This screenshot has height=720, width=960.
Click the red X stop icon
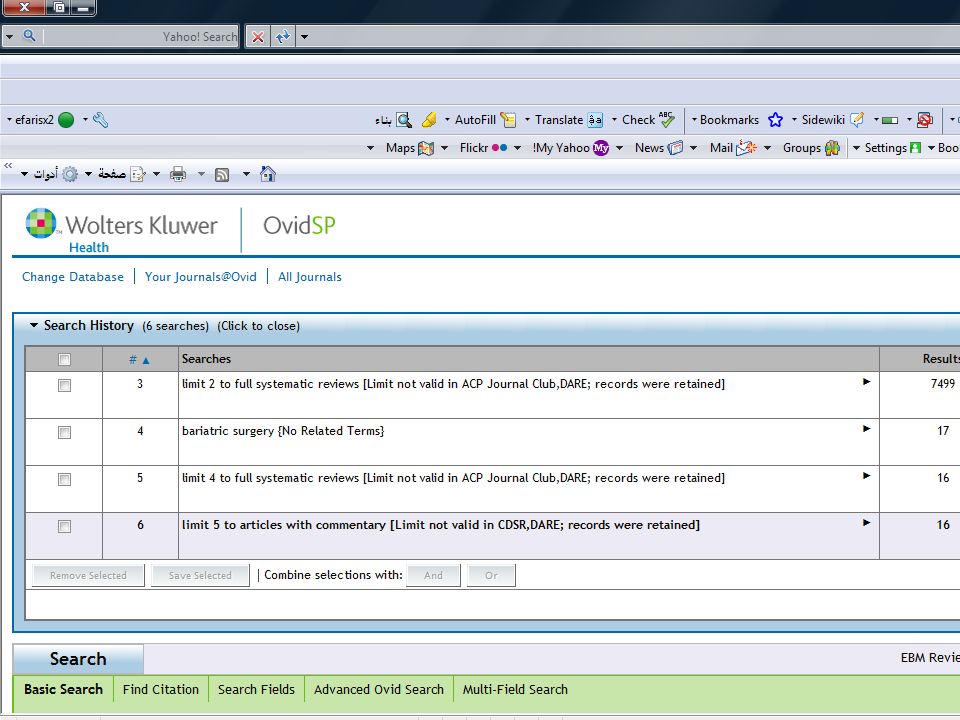(x=258, y=37)
